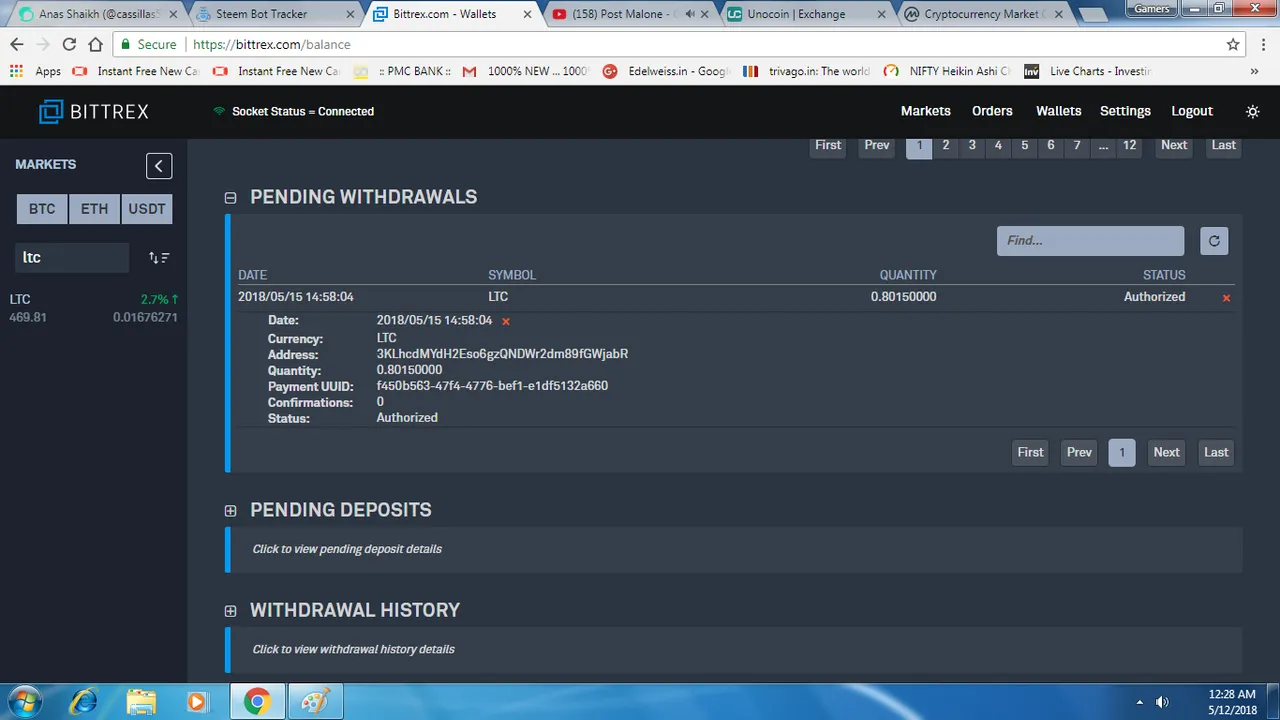Toggle the light/dark theme sun icon

(x=1253, y=111)
